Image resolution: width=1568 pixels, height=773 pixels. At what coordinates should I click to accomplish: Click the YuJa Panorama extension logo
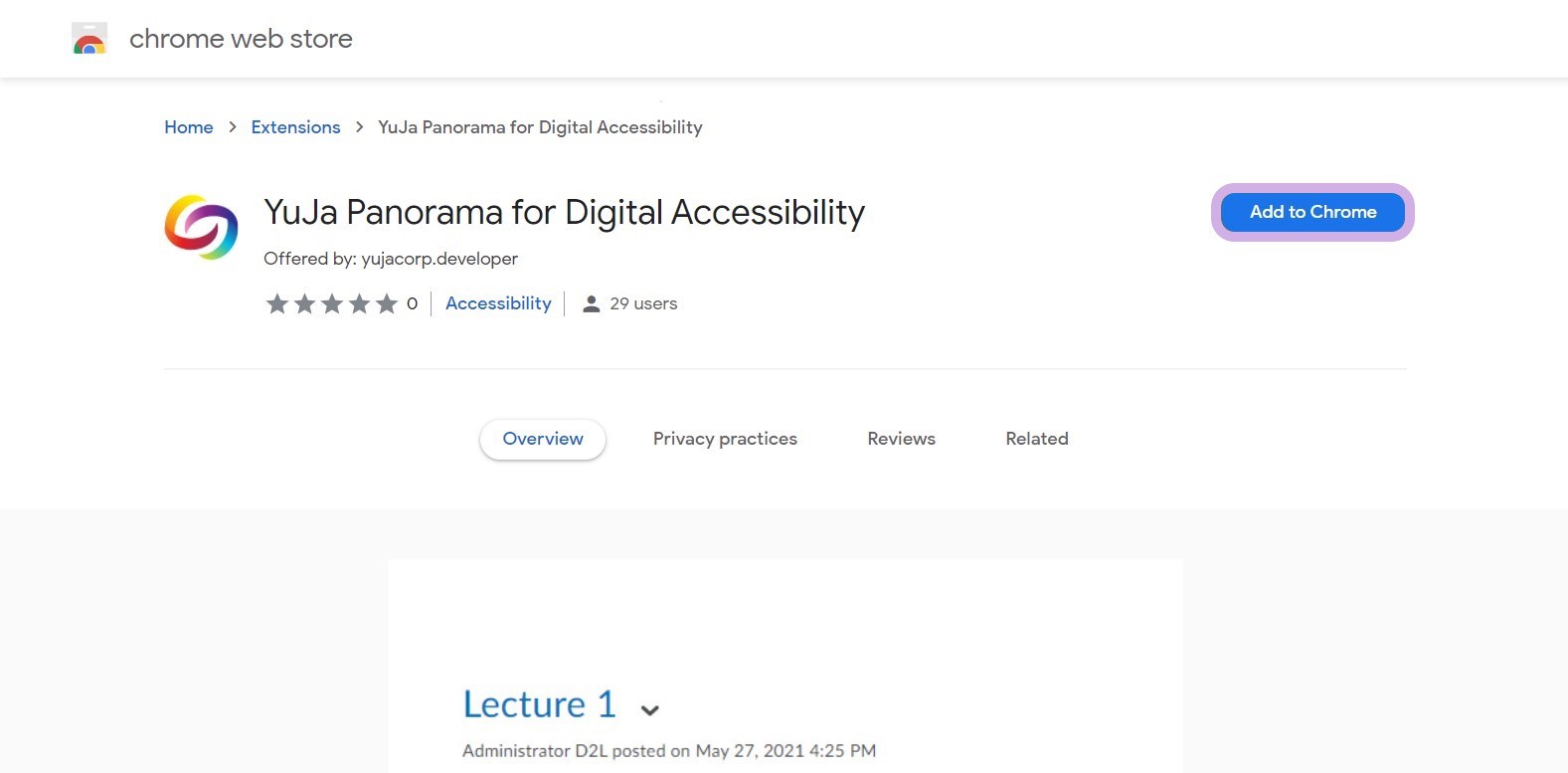[x=201, y=228]
